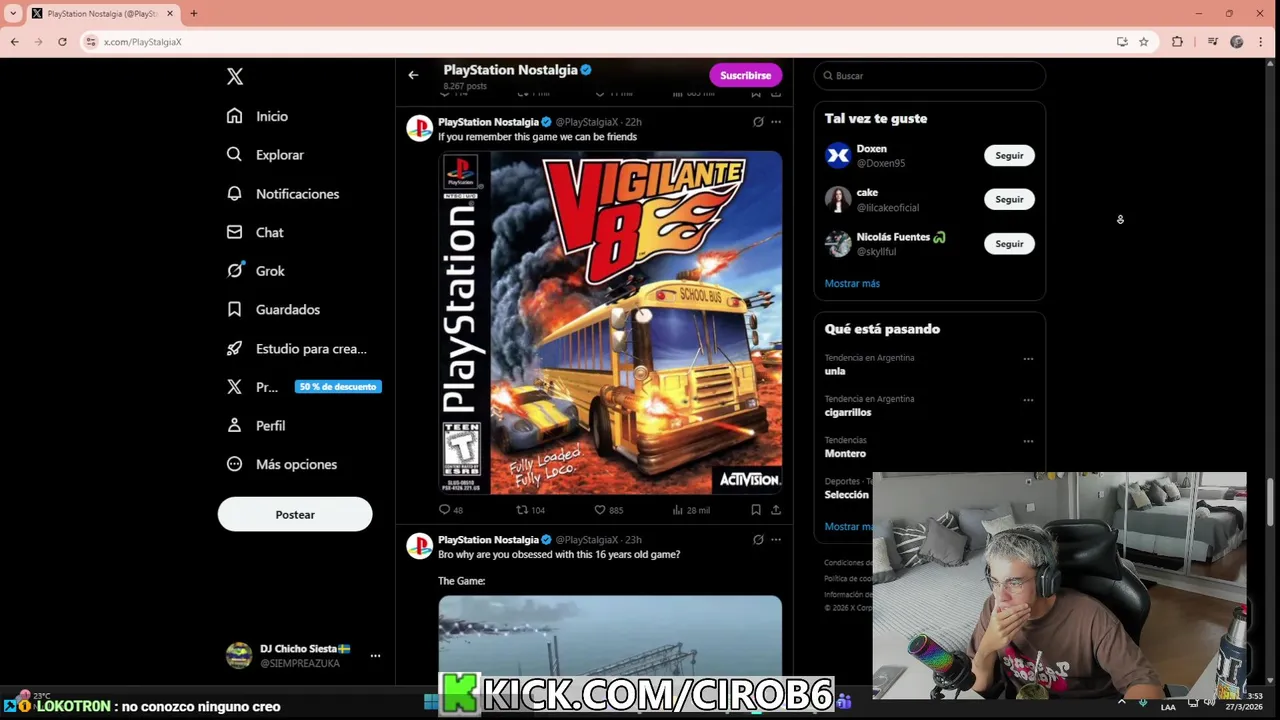Open more options on 16 years old game post
1280x720 pixels.
(776, 540)
